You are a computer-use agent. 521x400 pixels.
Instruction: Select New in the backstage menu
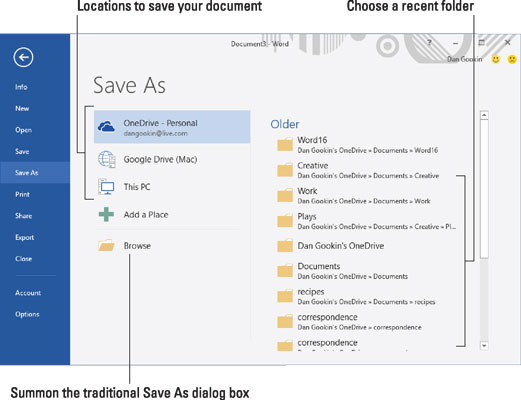(x=22, y=108)
